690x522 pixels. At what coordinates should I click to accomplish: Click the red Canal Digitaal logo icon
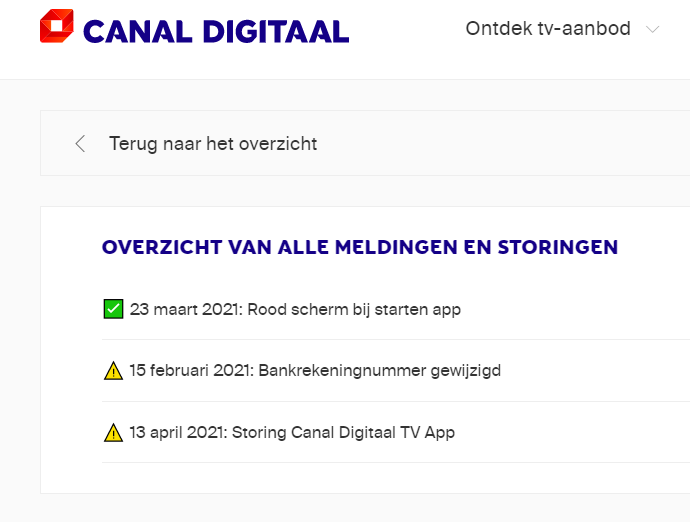point(57,27)
